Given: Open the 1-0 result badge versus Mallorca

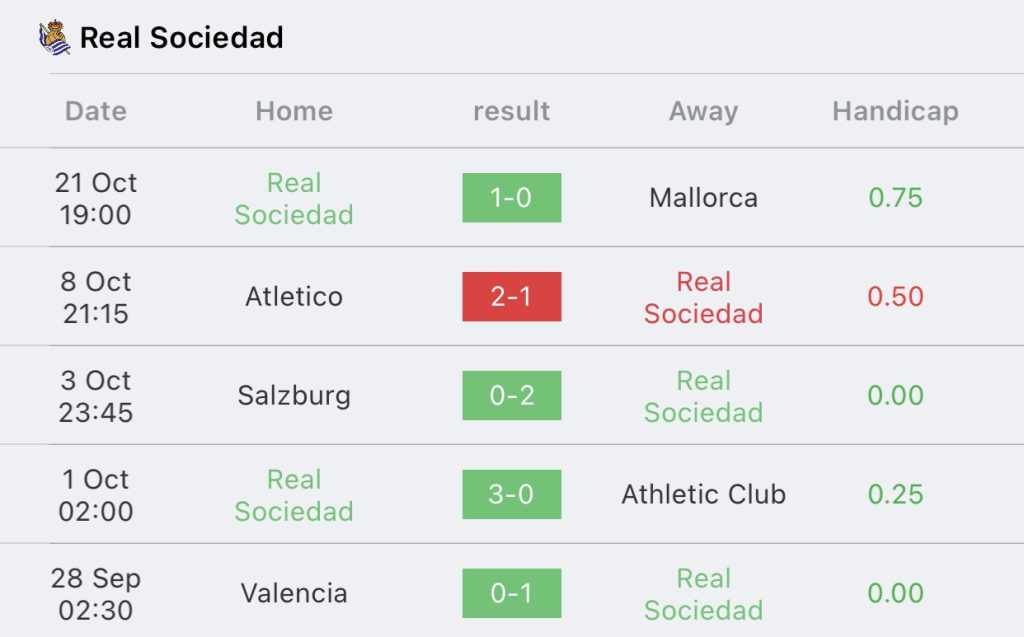Looking at the screenshot, I should click(511, 197).
